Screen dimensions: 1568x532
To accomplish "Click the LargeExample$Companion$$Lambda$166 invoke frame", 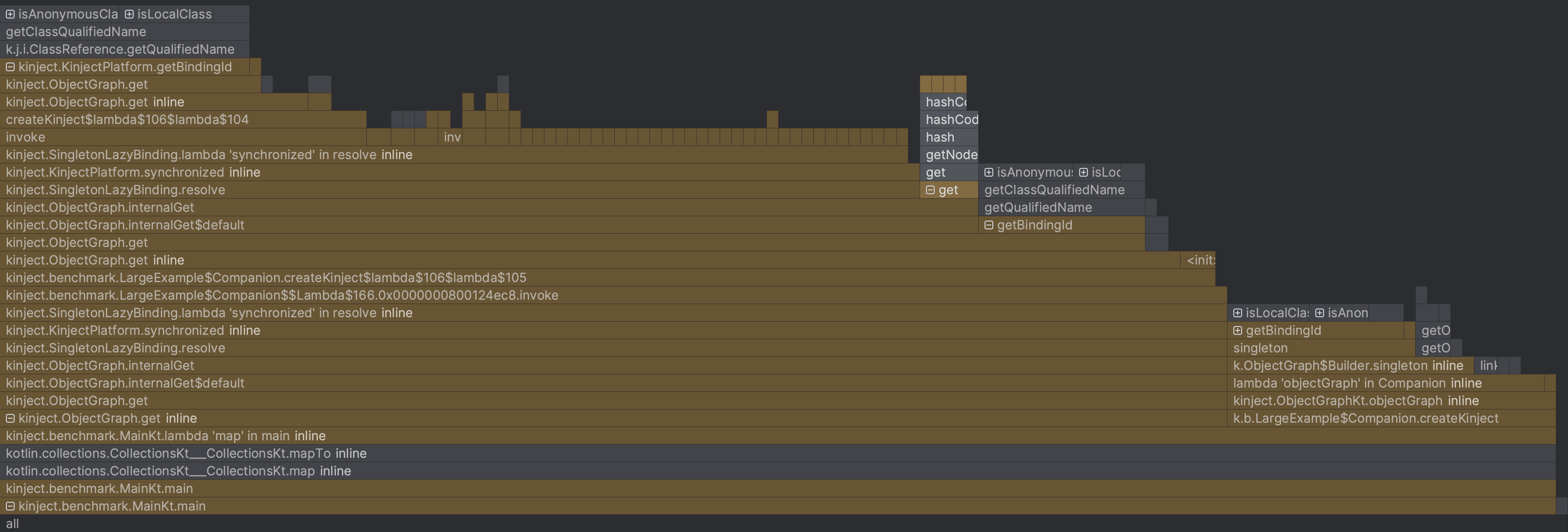I will (x=282, y=295).
